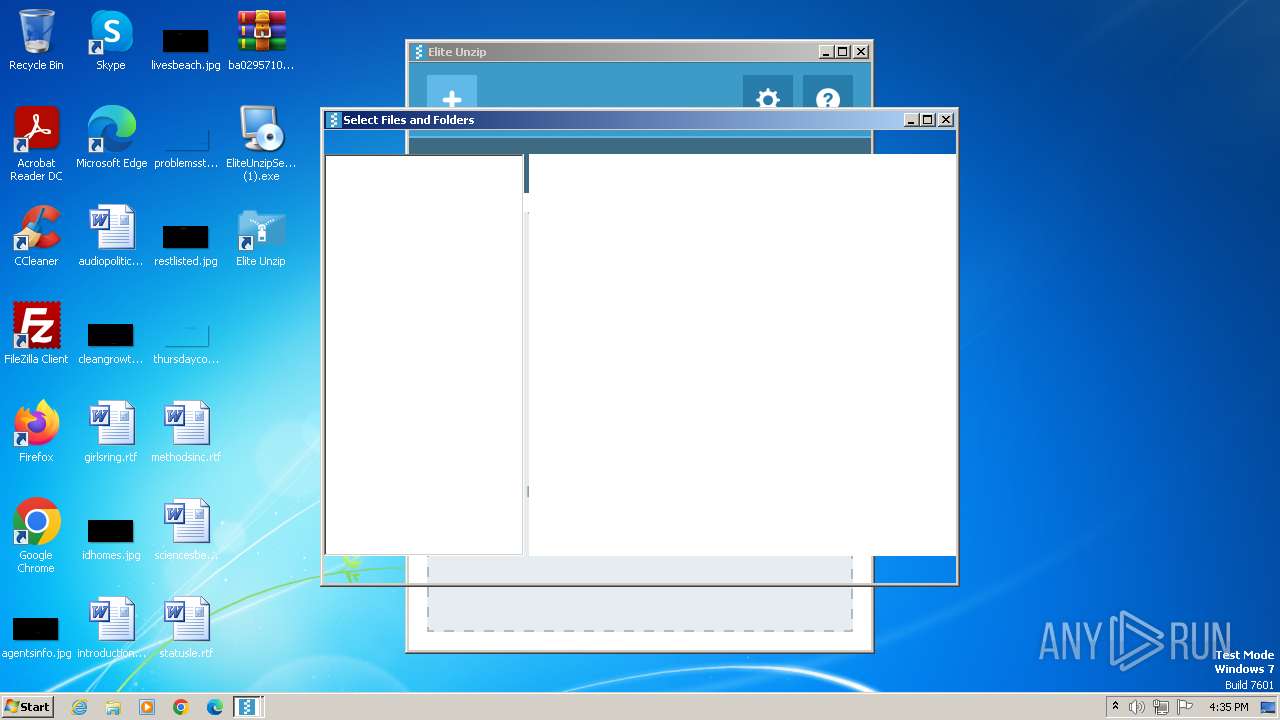1280x720 pixels.
Task: Minimize the Select Files and Folders dialog
Action: 911,120
